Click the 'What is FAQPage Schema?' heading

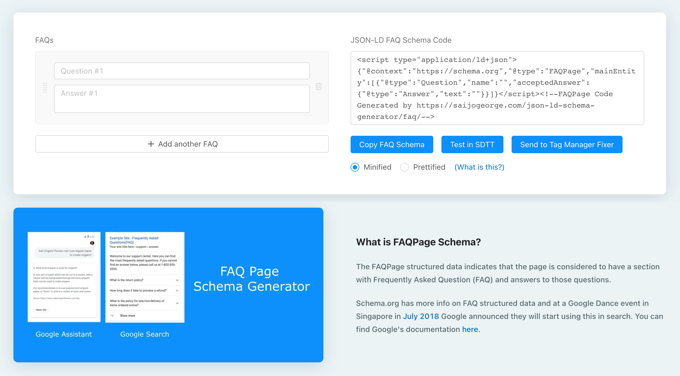[418, 242]
